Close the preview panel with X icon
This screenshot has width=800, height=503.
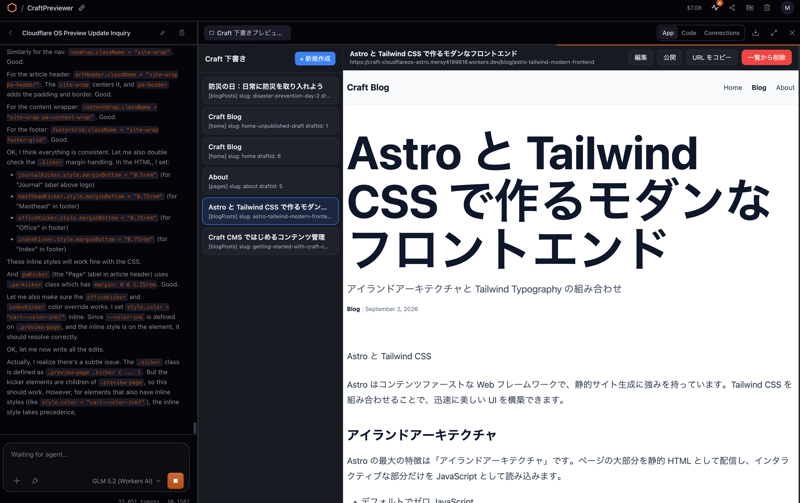tap(792, 33)
